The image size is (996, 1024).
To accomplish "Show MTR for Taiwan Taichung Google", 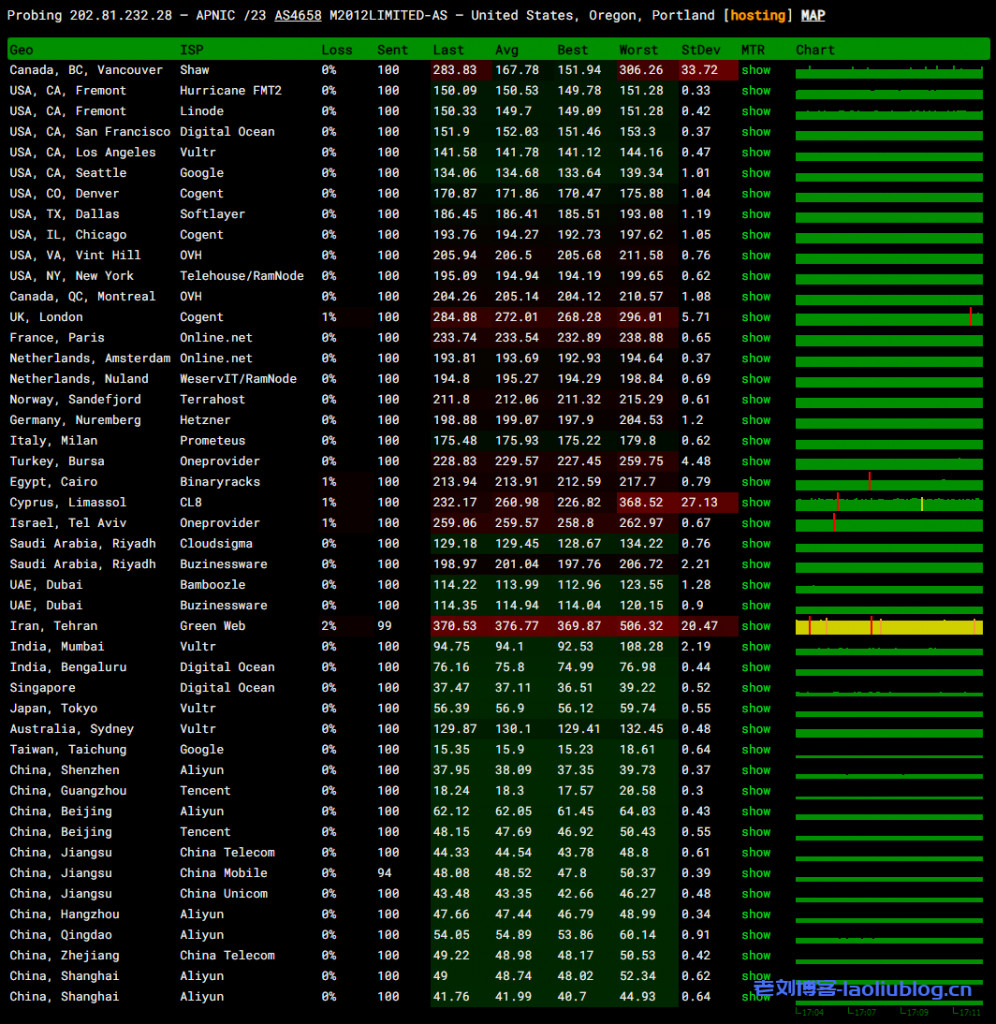I will (x=756, y=750).
